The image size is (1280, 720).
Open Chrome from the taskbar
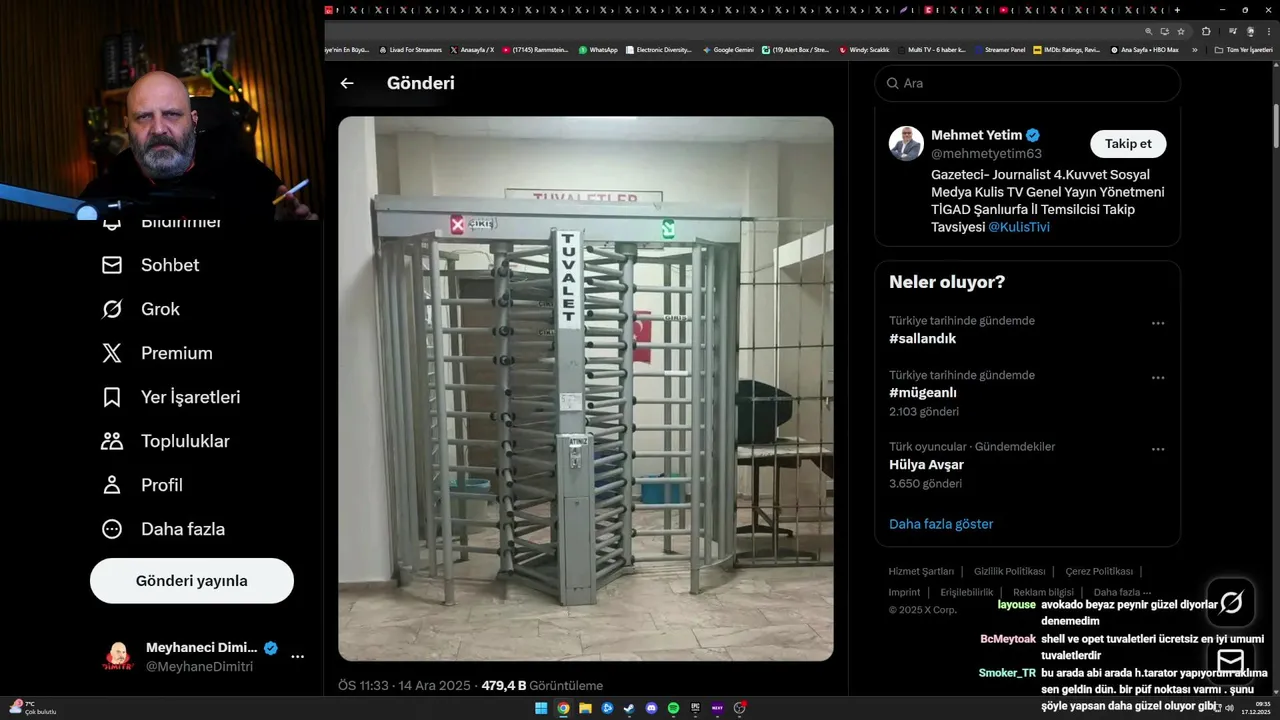(x=563, y=708)
